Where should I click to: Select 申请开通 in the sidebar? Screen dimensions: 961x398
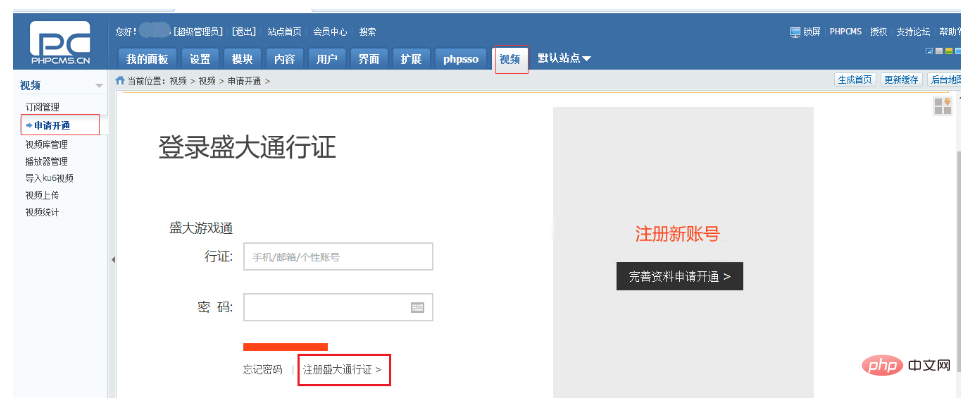pyautogui.click(x=51, y=125)
